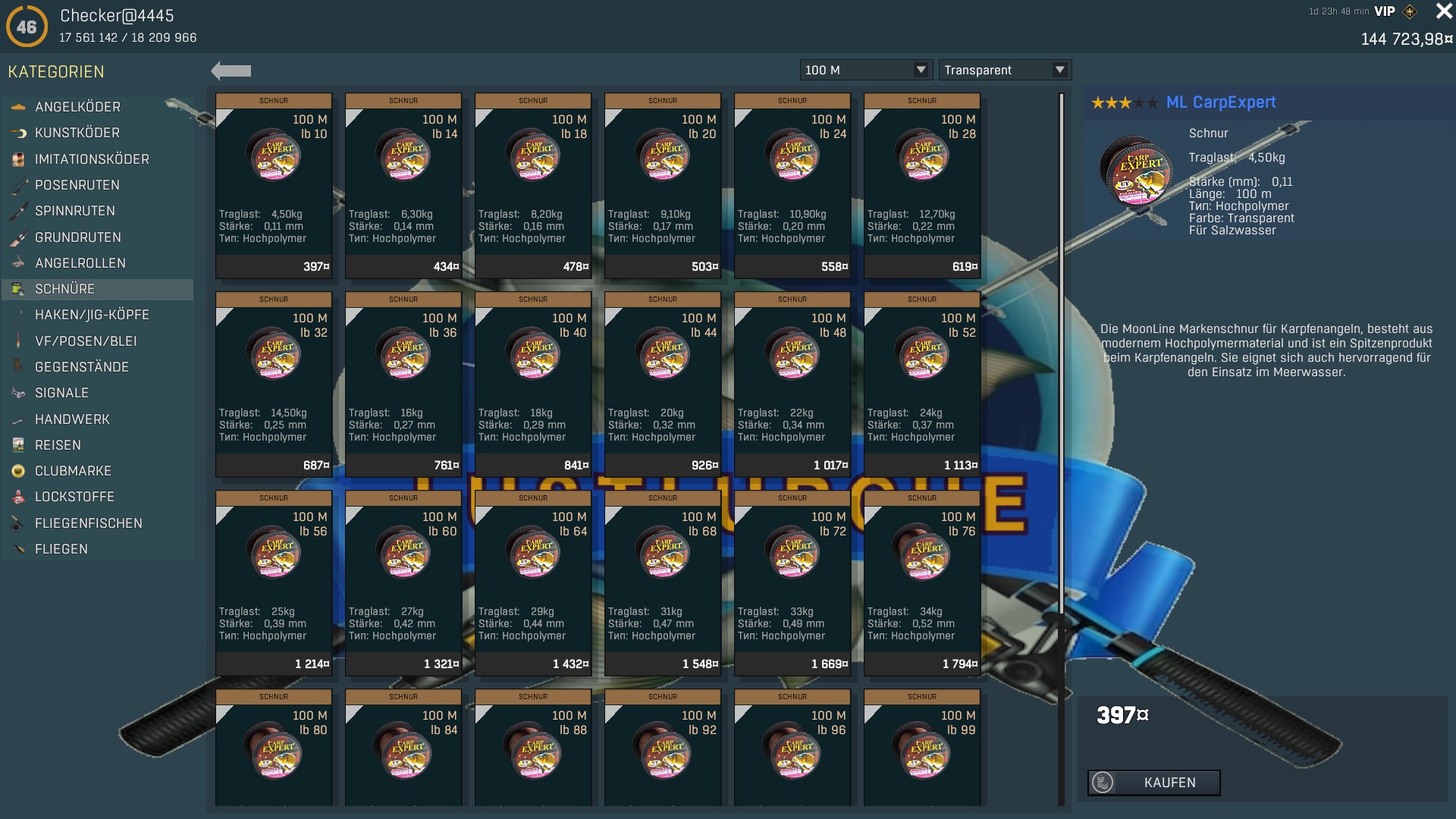Click the back arrow above the item grid
The height and width of the screenshot is (819, 1456).
tap(231, 71)
